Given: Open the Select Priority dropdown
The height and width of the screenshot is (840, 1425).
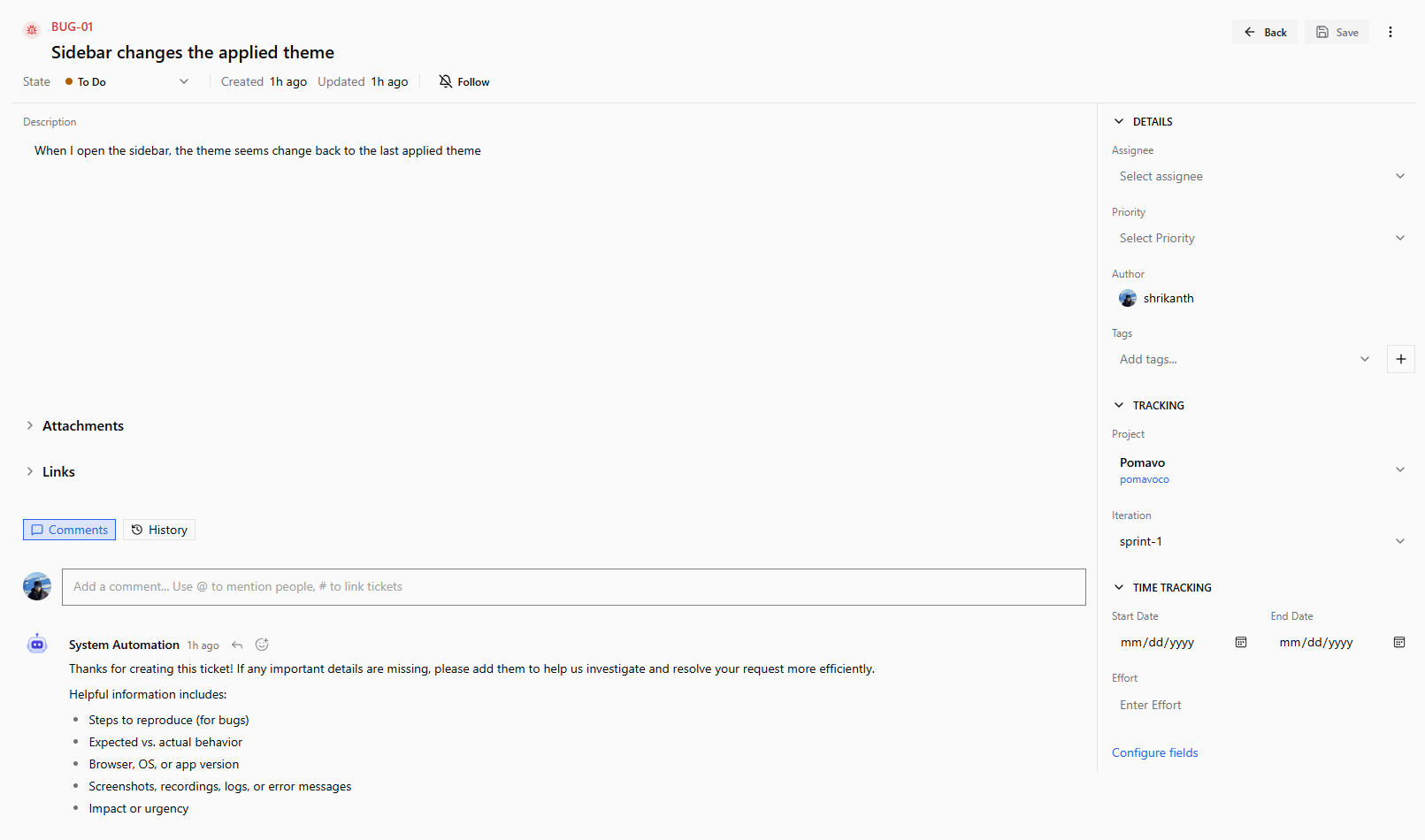Looking at the screenshot, I should (1262, 238).
